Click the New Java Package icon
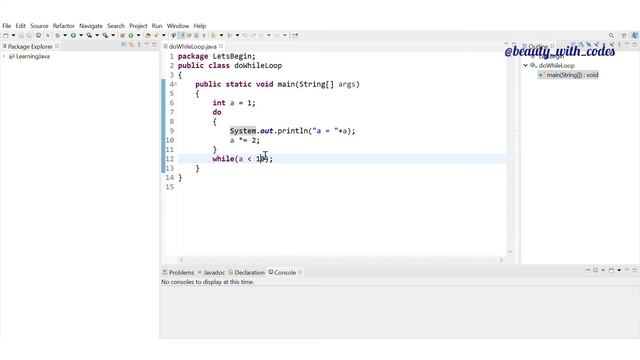 [x=122, y=36]
